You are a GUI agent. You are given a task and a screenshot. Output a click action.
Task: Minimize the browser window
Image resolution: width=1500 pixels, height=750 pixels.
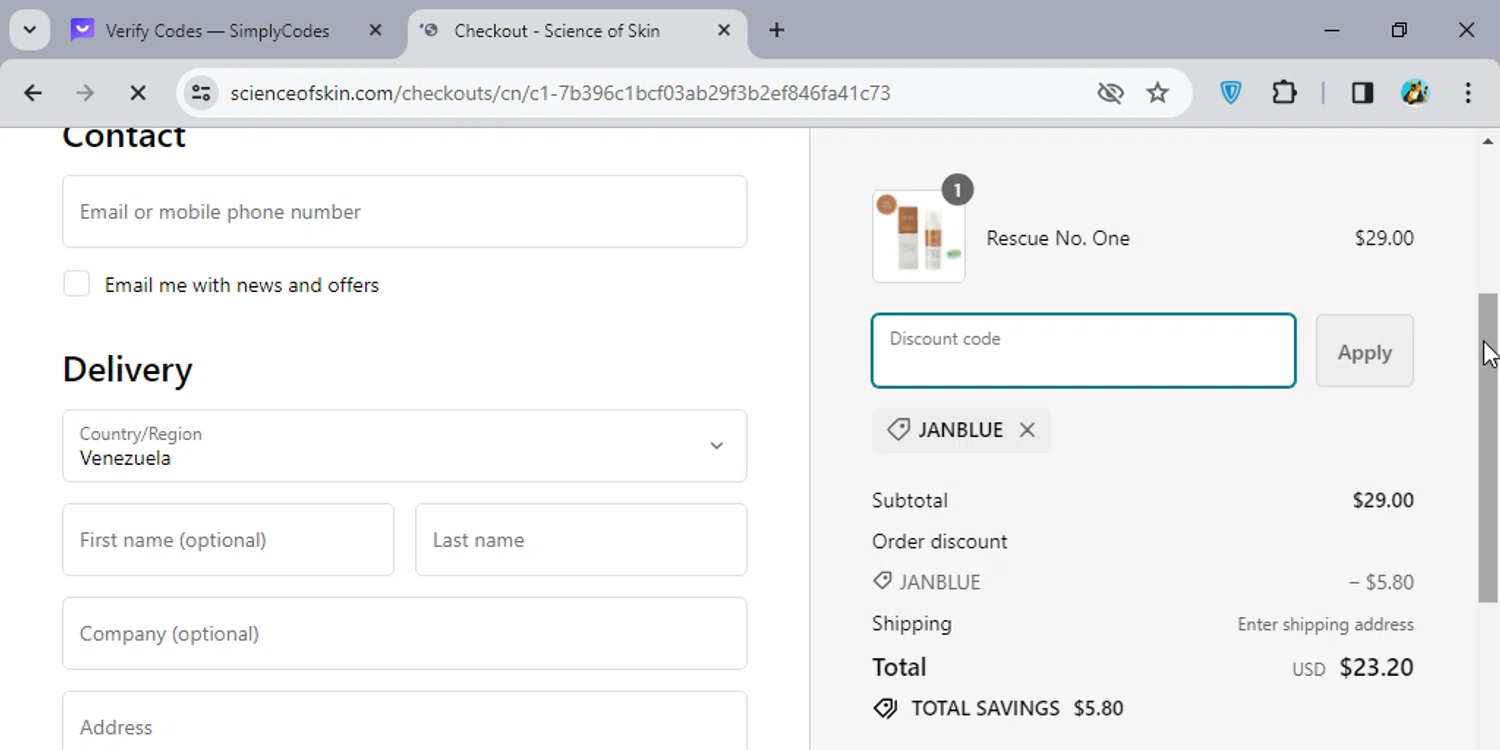[1331, 30]
